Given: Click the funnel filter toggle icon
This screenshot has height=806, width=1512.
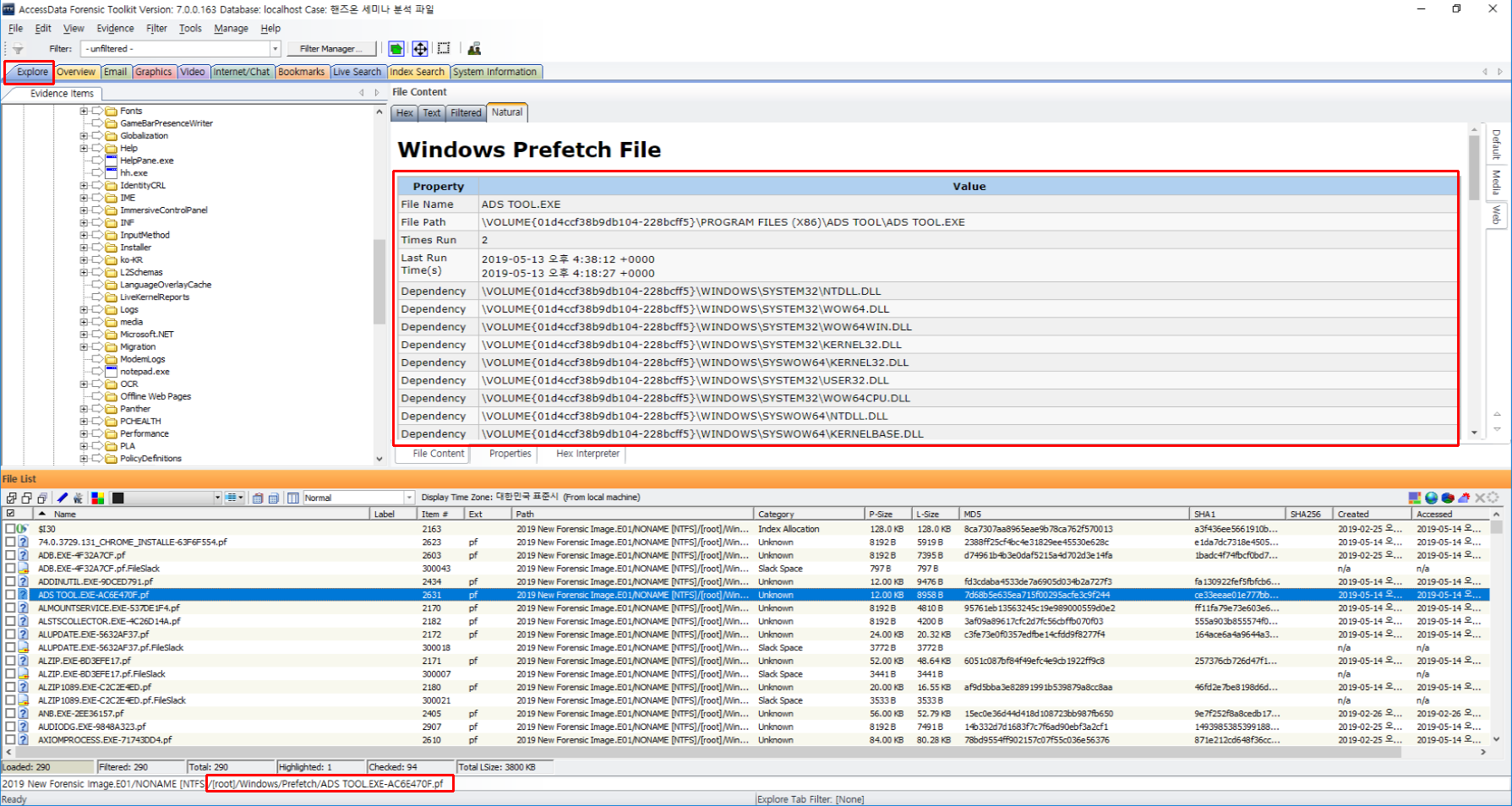Looking at the screenshot, I should coord(18,49).
